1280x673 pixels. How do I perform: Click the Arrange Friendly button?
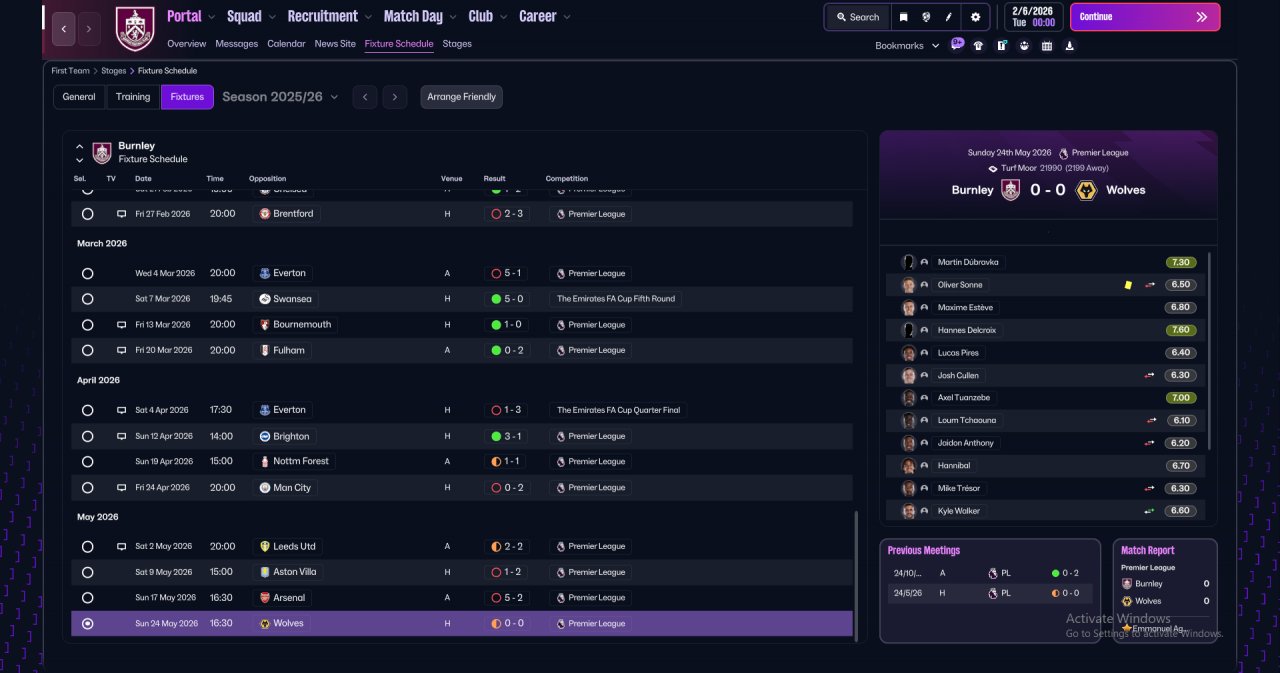[x=461, y=97]
